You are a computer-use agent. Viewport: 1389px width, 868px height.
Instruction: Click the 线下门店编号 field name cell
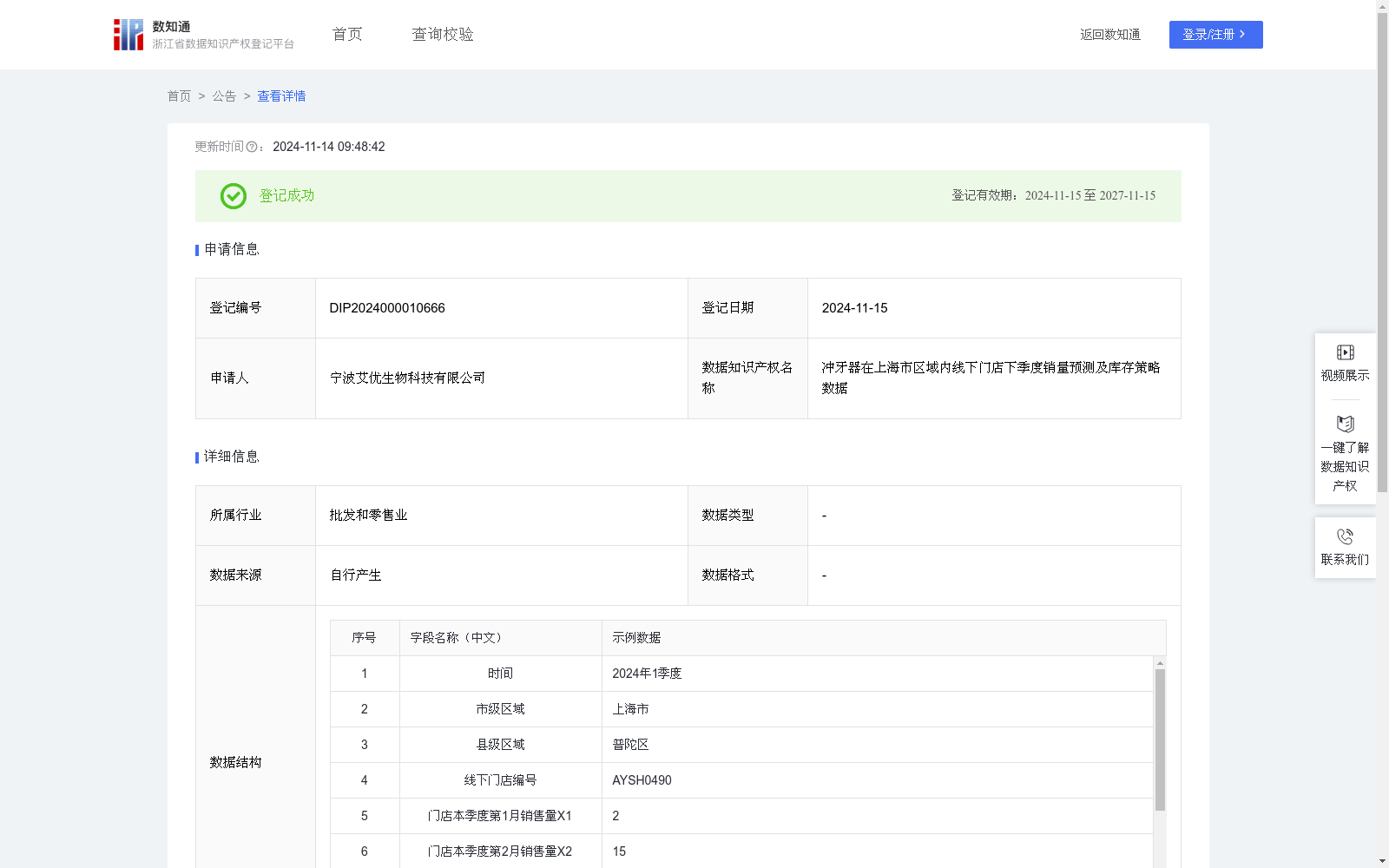point(500,780)
